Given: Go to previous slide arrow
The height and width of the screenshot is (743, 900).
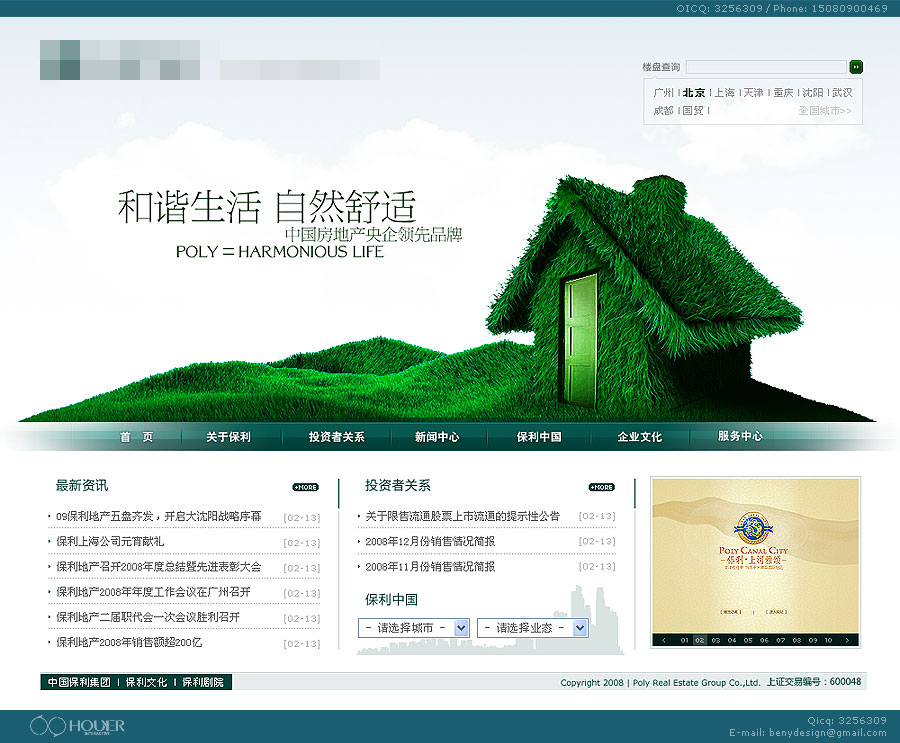Looking at the screenshot, I should (664, 640).
